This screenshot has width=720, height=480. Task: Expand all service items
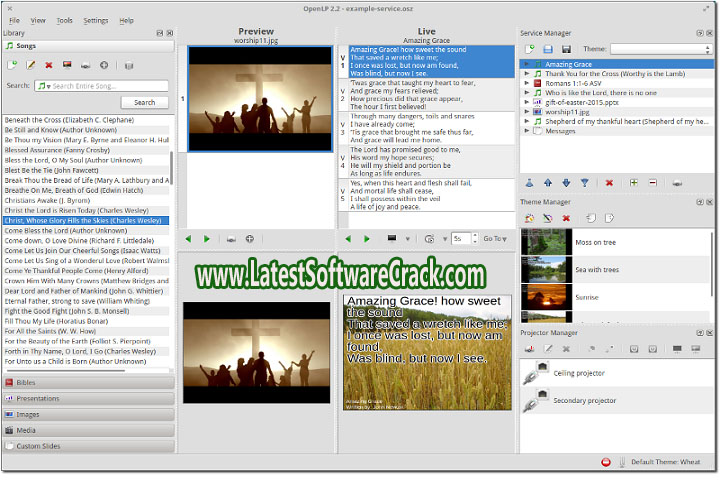pyautogui.click(x=634, y=183)
